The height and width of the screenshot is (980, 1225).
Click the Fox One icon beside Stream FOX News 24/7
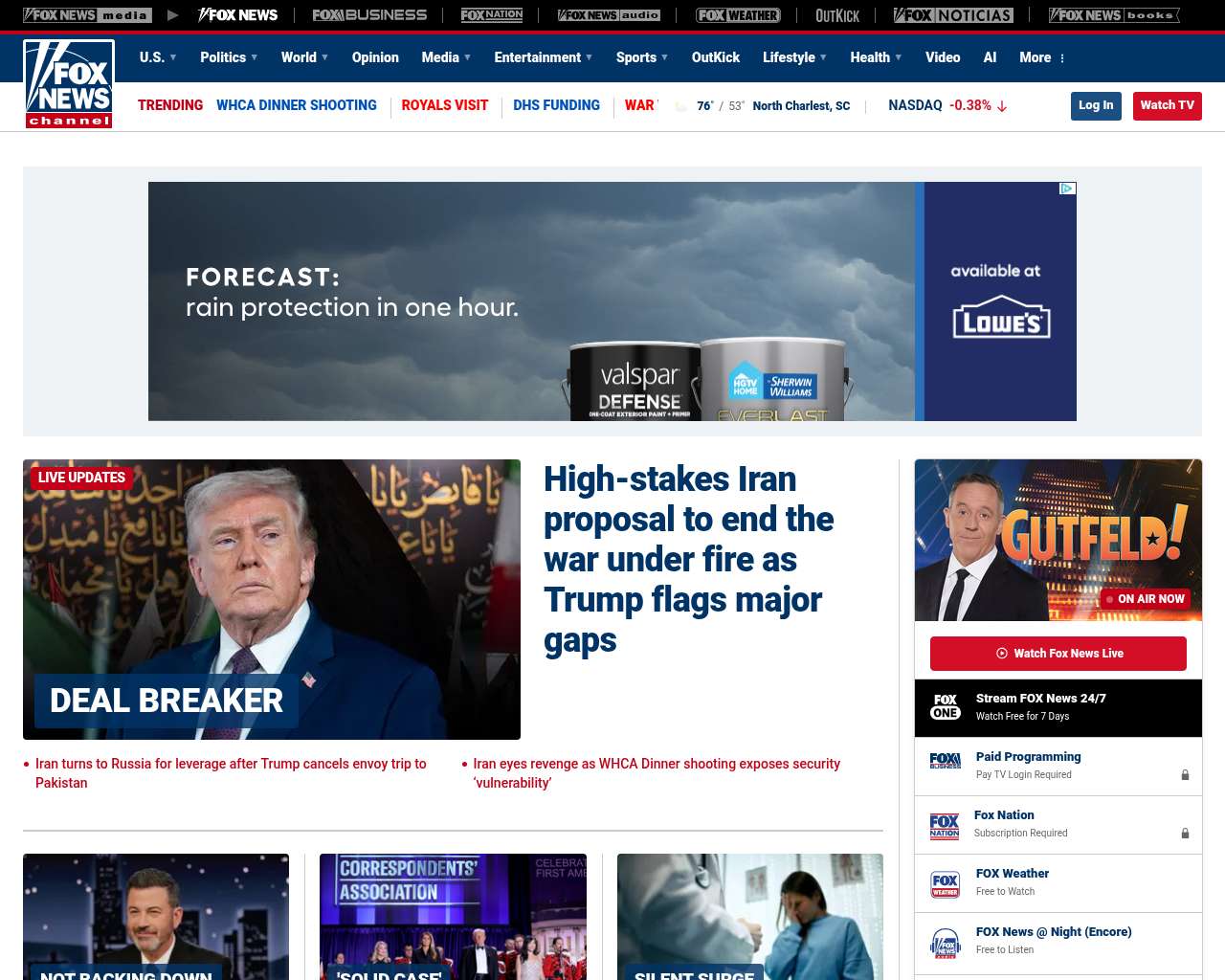[946, 707]
